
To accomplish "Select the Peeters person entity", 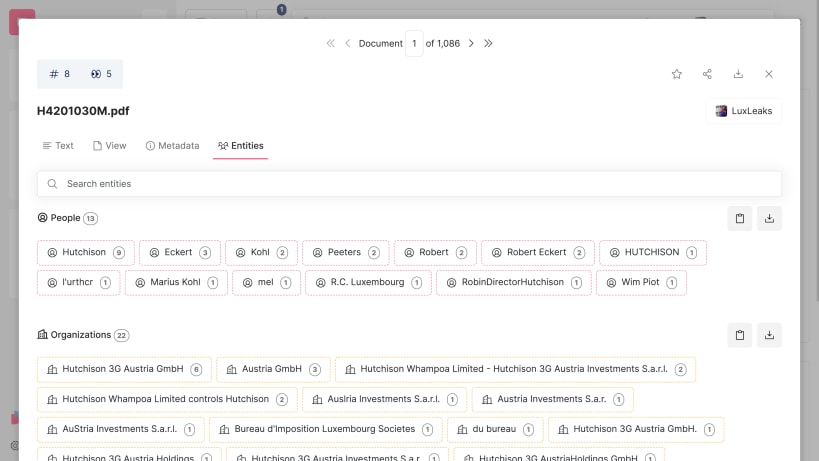I will tap(346, 253).
